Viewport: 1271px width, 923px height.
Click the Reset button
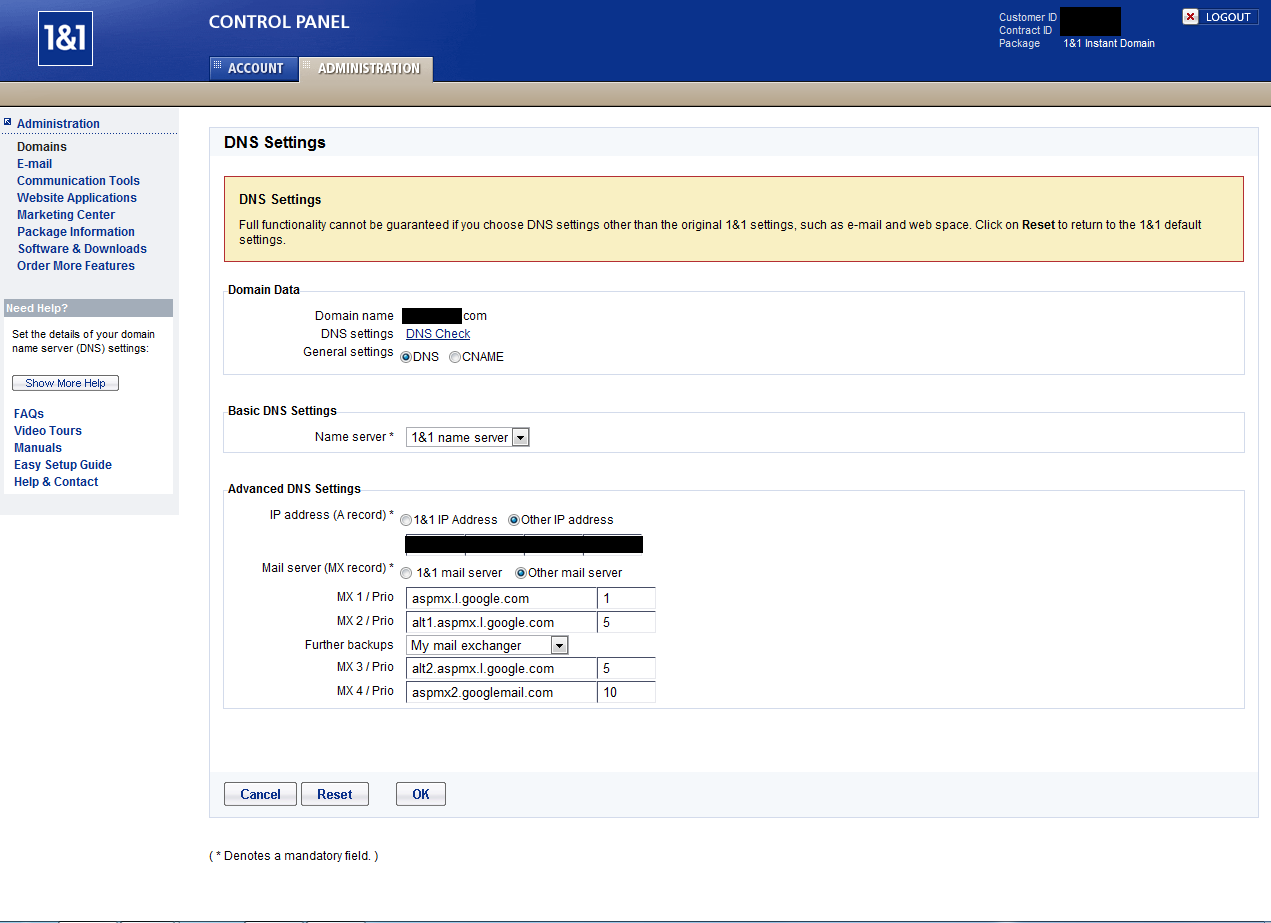point(334,794)
